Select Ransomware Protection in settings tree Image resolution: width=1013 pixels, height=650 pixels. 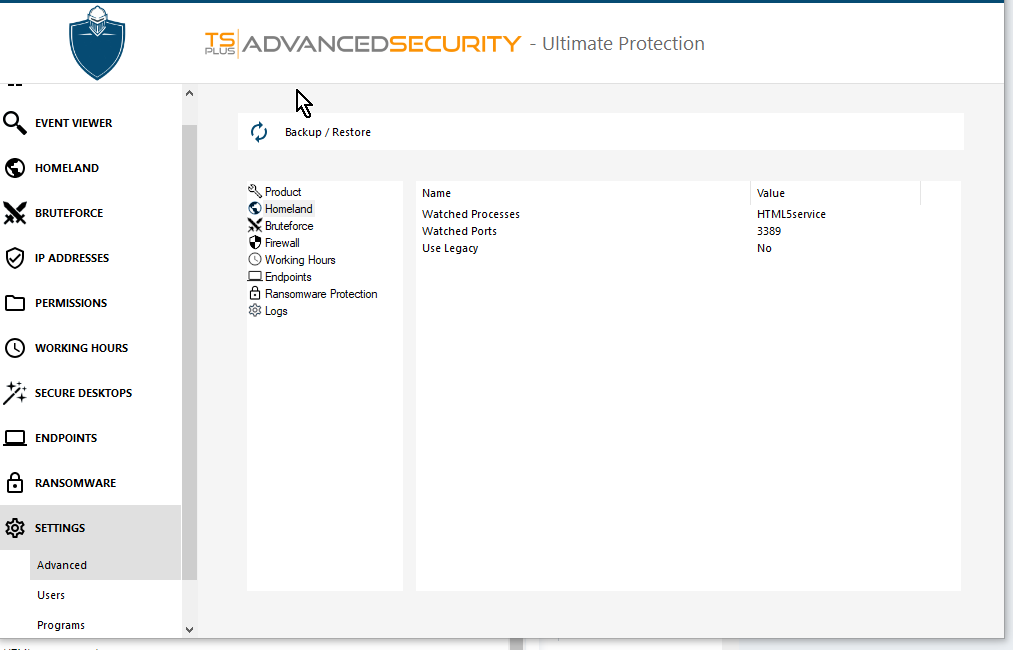click(320, 294)
